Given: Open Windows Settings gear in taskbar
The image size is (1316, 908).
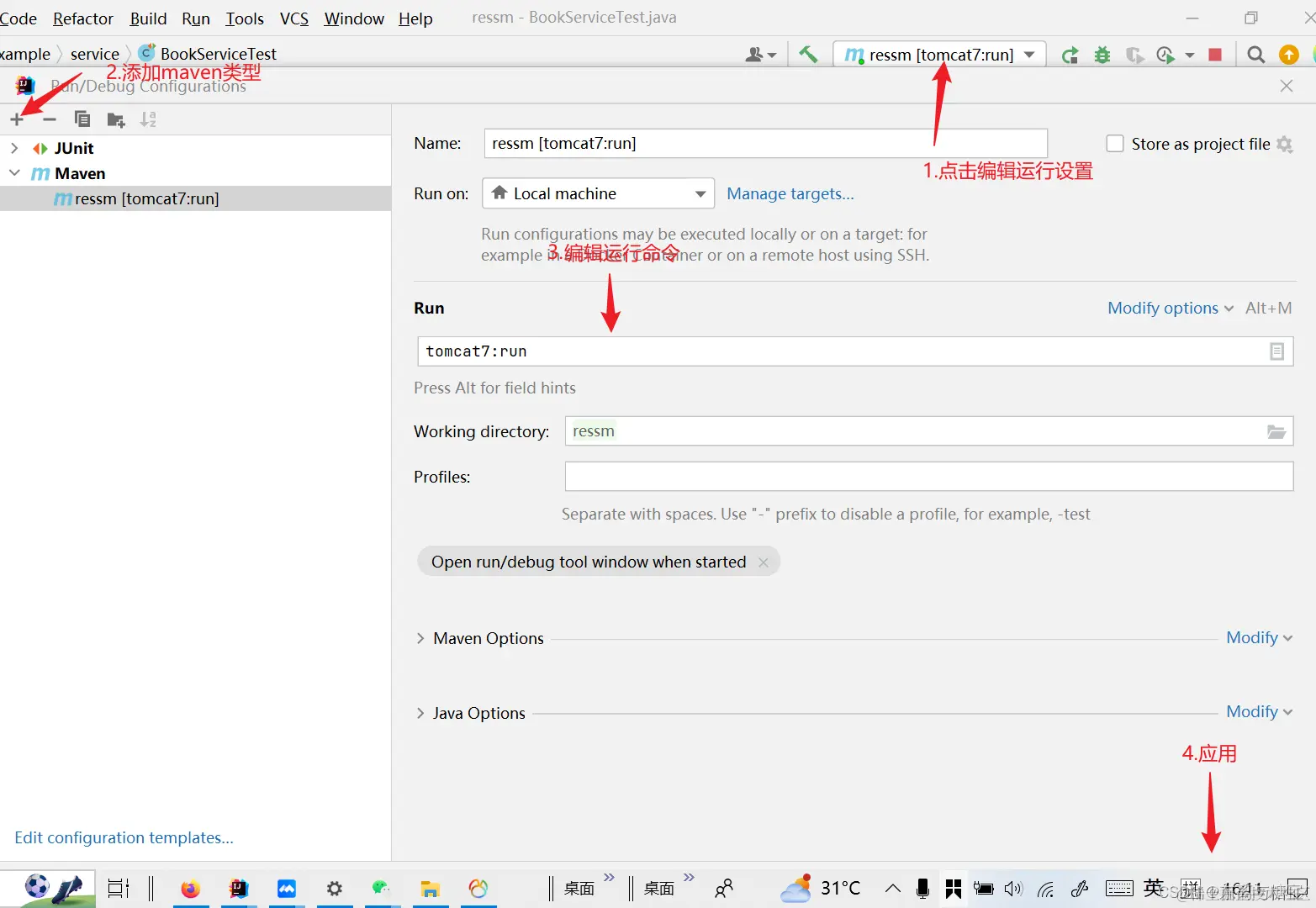Looking at the screenshot, I should pos(334,889).
